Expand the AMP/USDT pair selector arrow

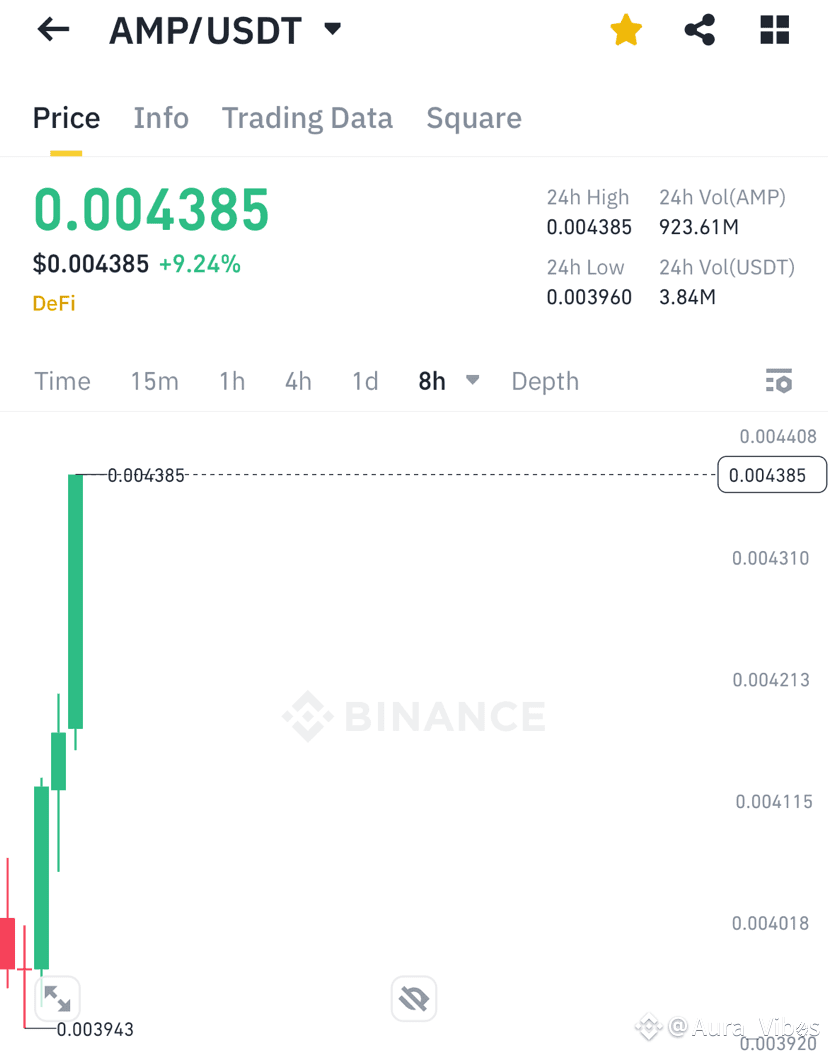(333, 29)
